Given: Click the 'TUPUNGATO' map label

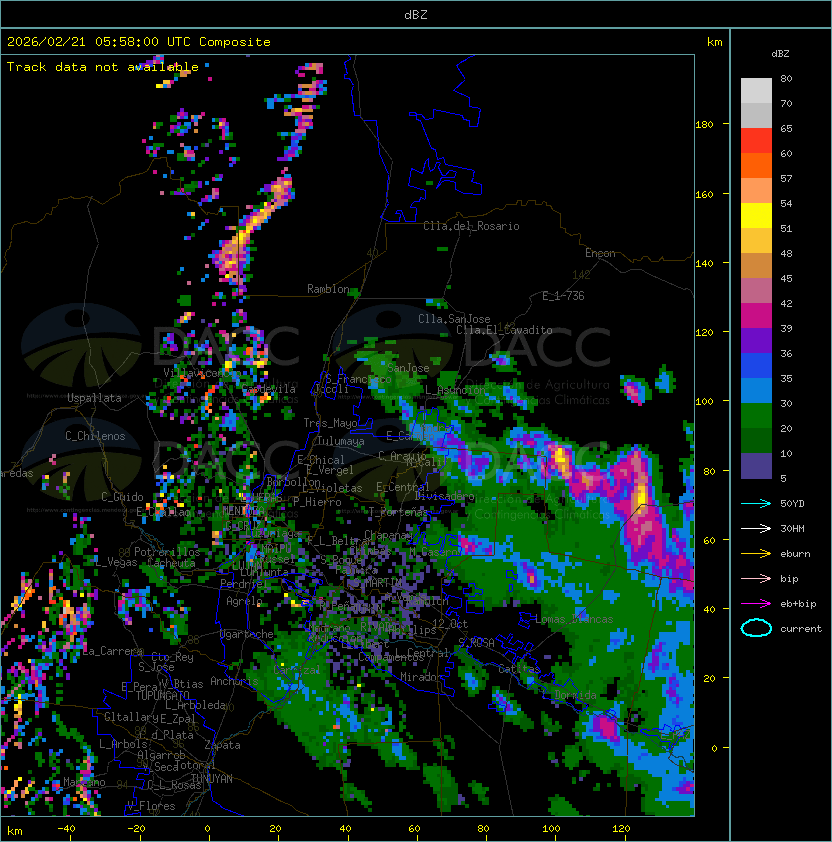Looking at the screenshot, I should (162, 696).
